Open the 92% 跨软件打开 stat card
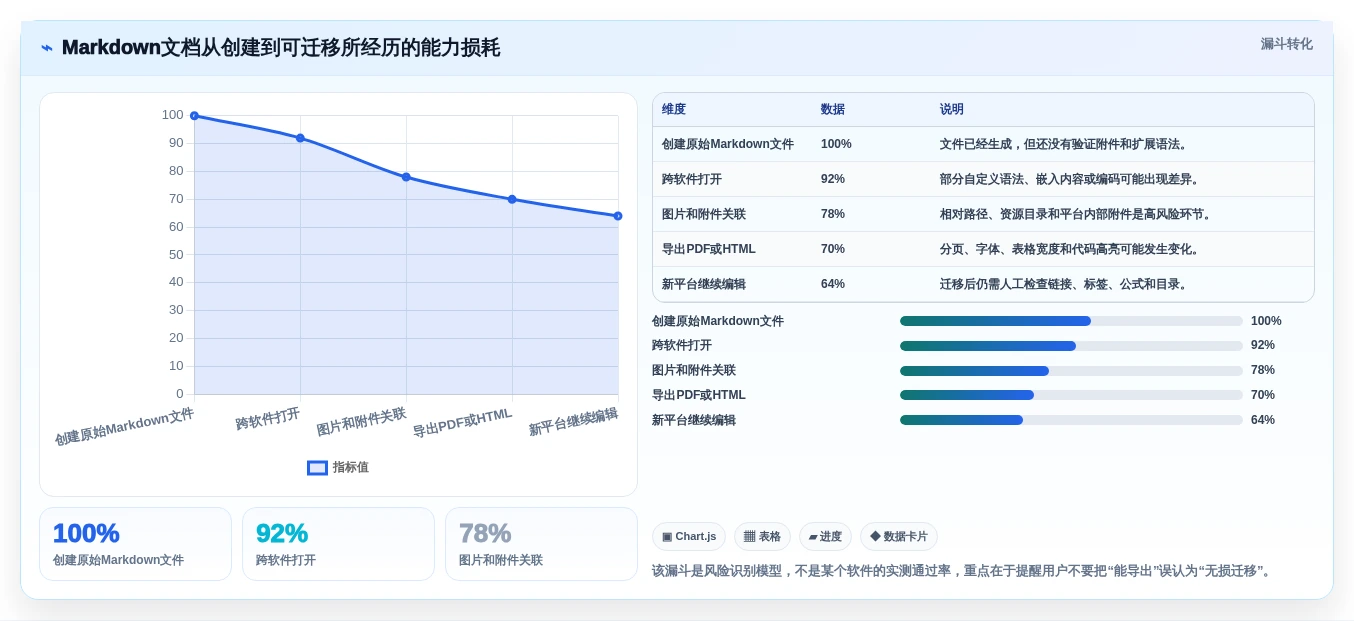This screenshot has width=1354, height=621. [338, 544]
